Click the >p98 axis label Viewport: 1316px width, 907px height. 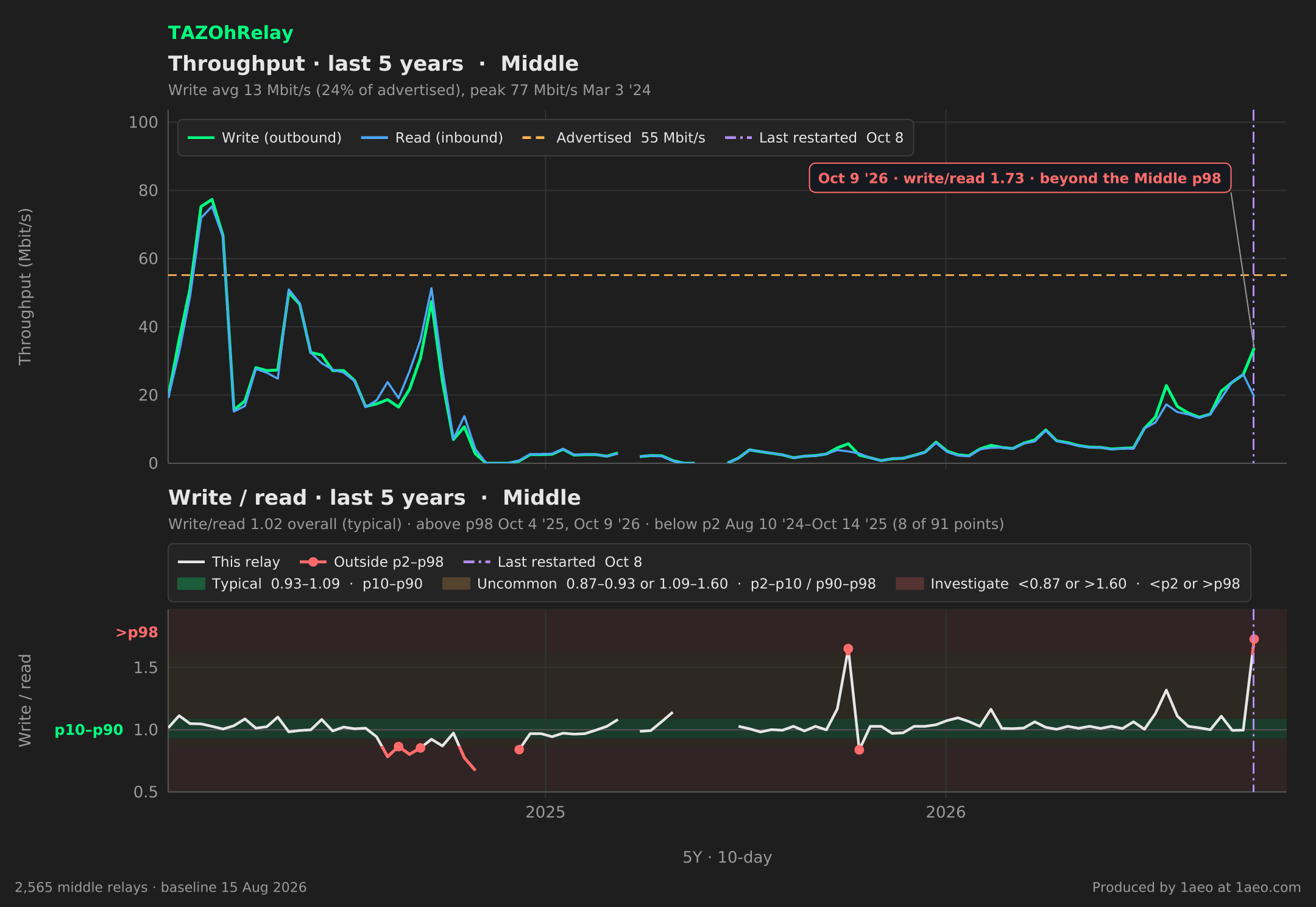[x=137, y=633]
